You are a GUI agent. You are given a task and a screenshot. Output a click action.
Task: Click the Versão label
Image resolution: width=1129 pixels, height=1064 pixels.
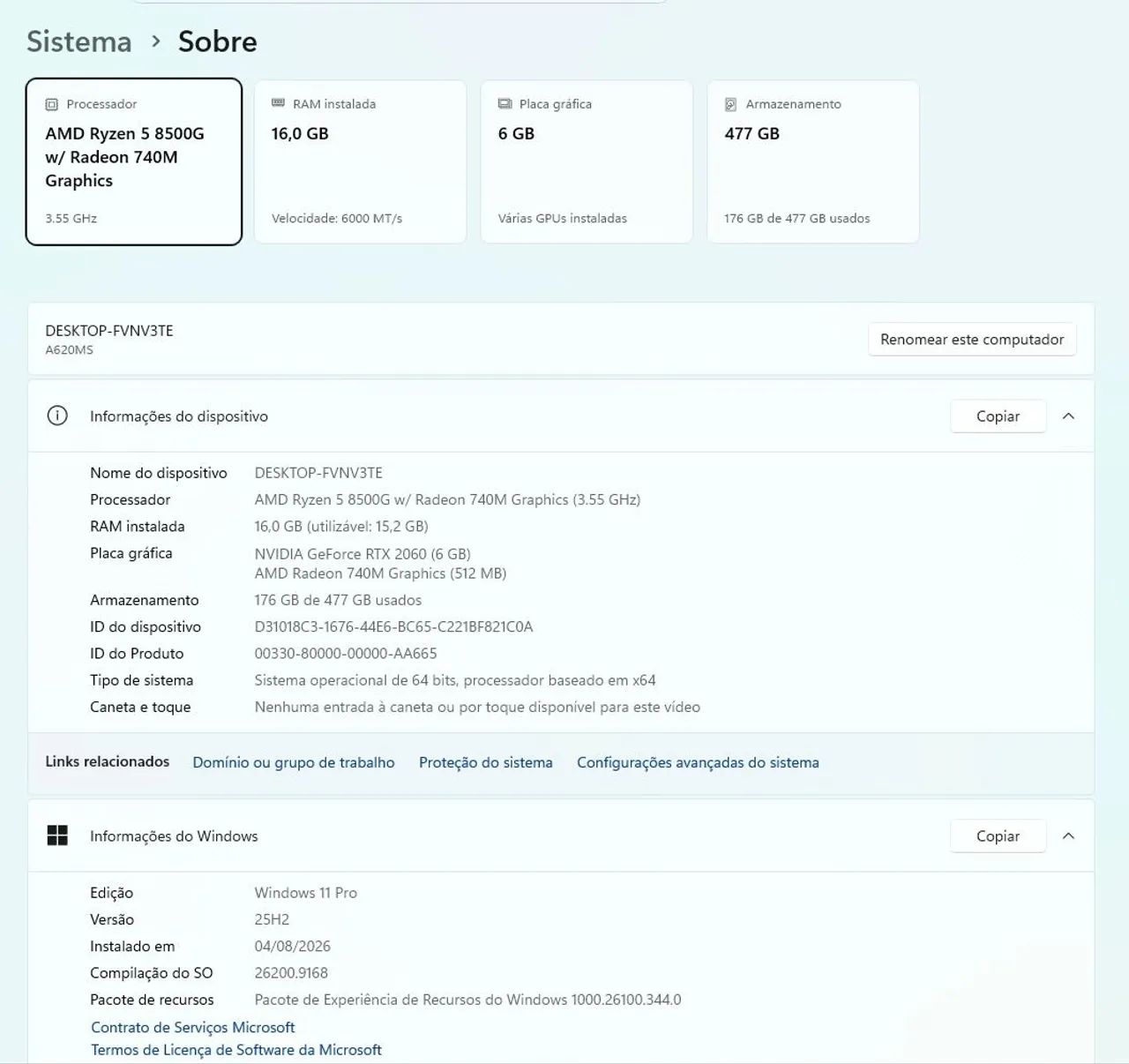(x=112, y=919)
